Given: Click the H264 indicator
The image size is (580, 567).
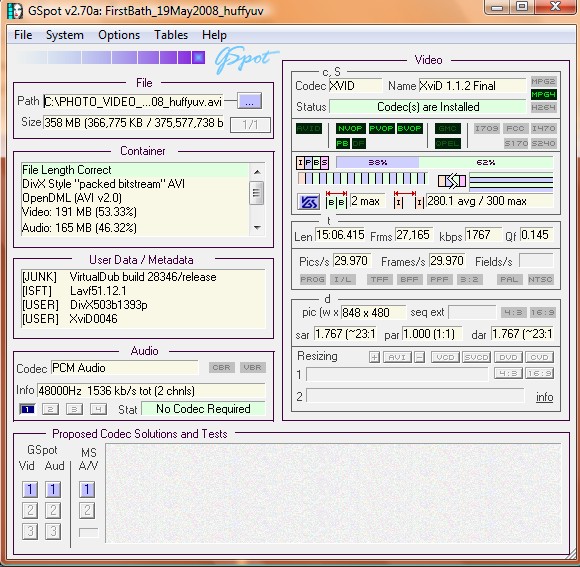Looking at the screenshot, I should click(x=543, y=108).
